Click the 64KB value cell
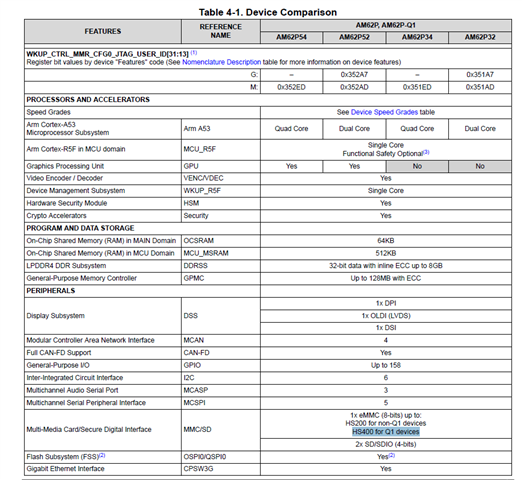The height and width of the screenshot is (480, 522). [x=386, y=241]
